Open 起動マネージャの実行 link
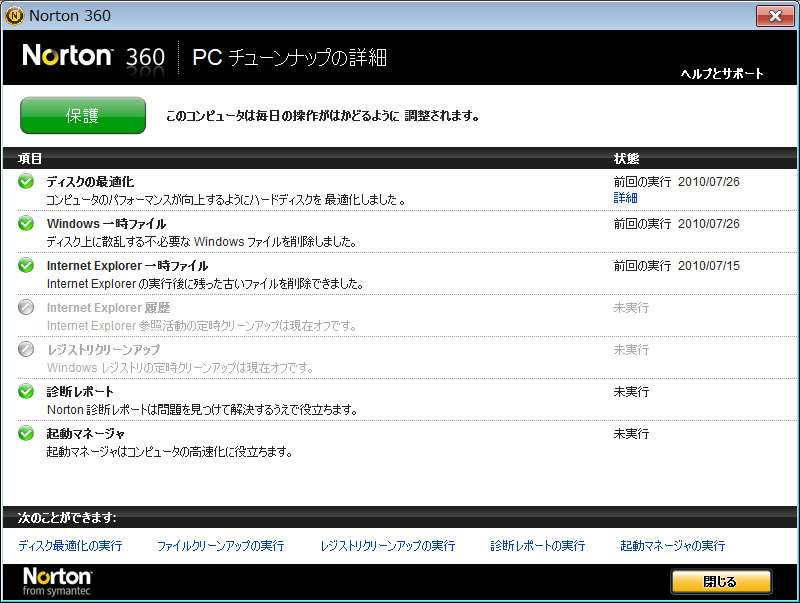The image size is (800, 603). coord(672,546)
